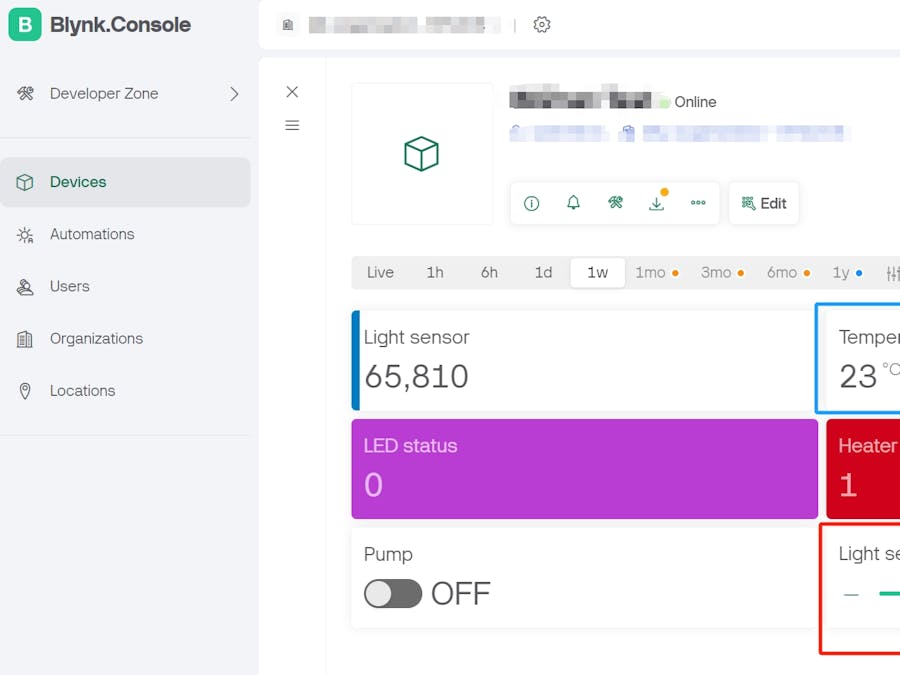
Task: Click the purple LED status widget
Action: 585,468
